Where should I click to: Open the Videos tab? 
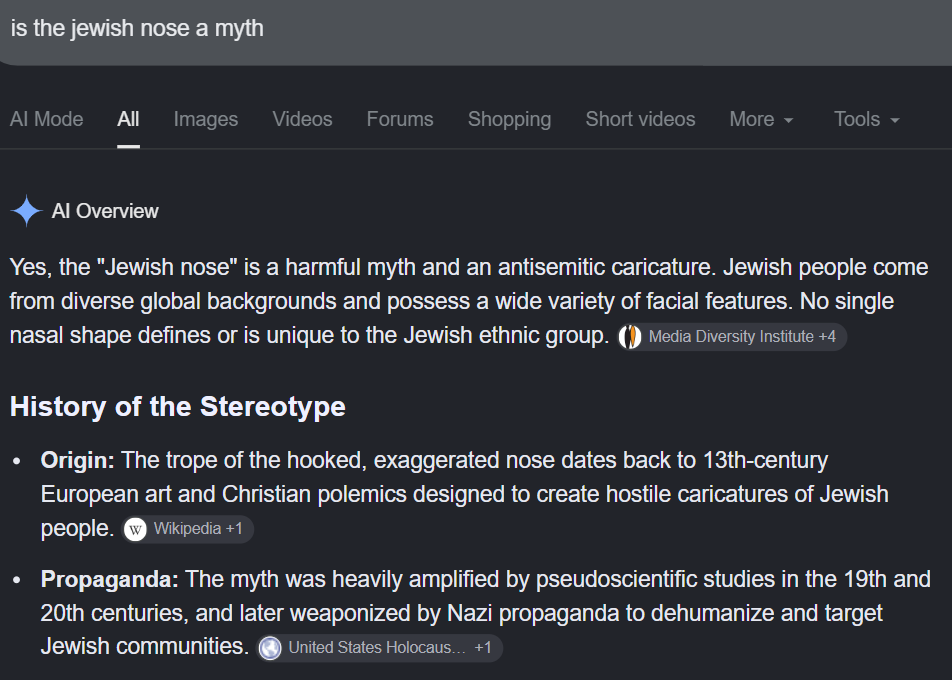point(302,119)
